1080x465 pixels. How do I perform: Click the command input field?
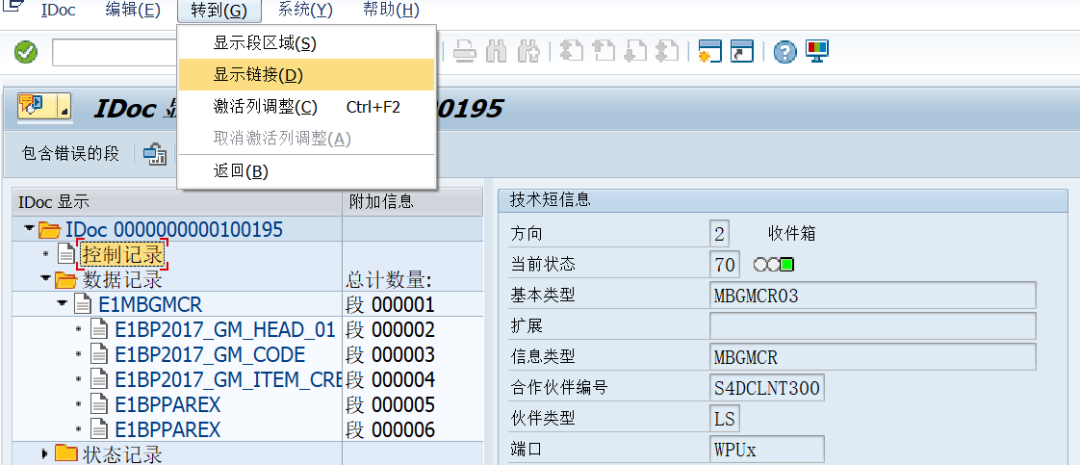point(114,53)
